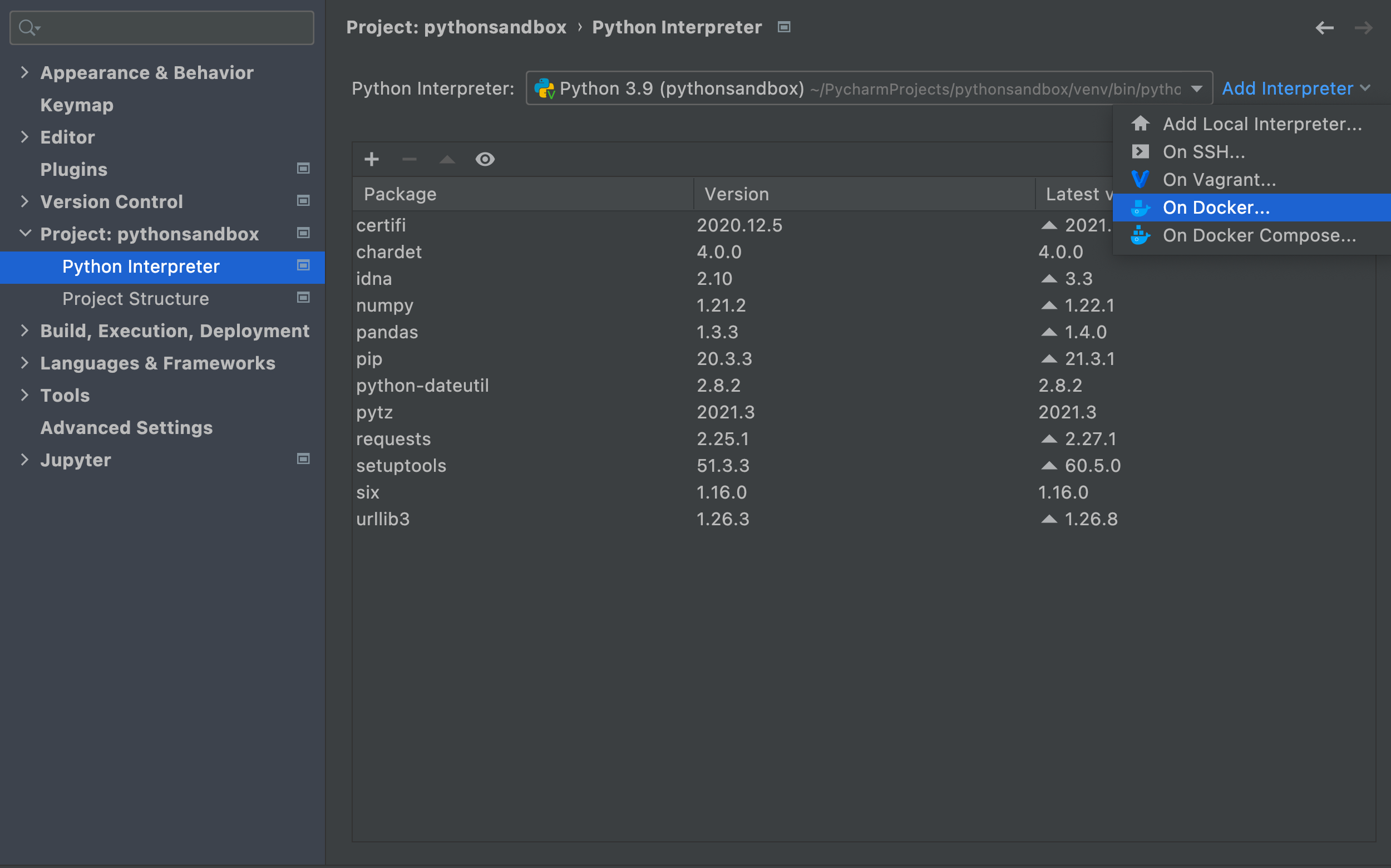Select the requests package row
Viewport: 1391px width, 868px height.
[x=864, y=438]
